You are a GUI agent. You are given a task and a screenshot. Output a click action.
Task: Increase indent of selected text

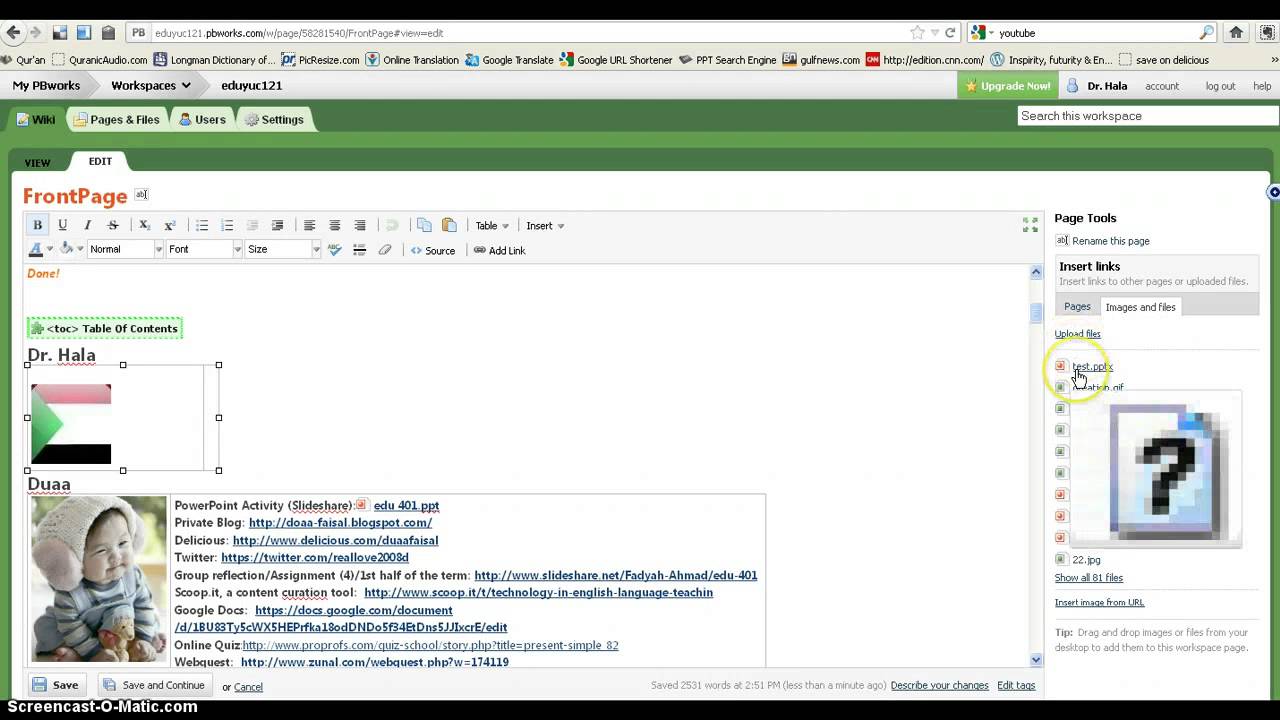coord(277,225)
